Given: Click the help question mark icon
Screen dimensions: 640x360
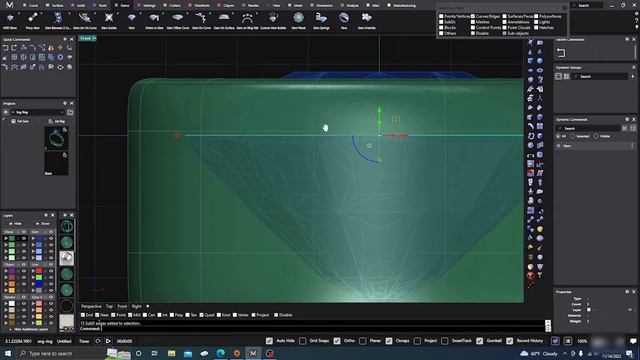Looking at the screenshot, I should (636, 20).
